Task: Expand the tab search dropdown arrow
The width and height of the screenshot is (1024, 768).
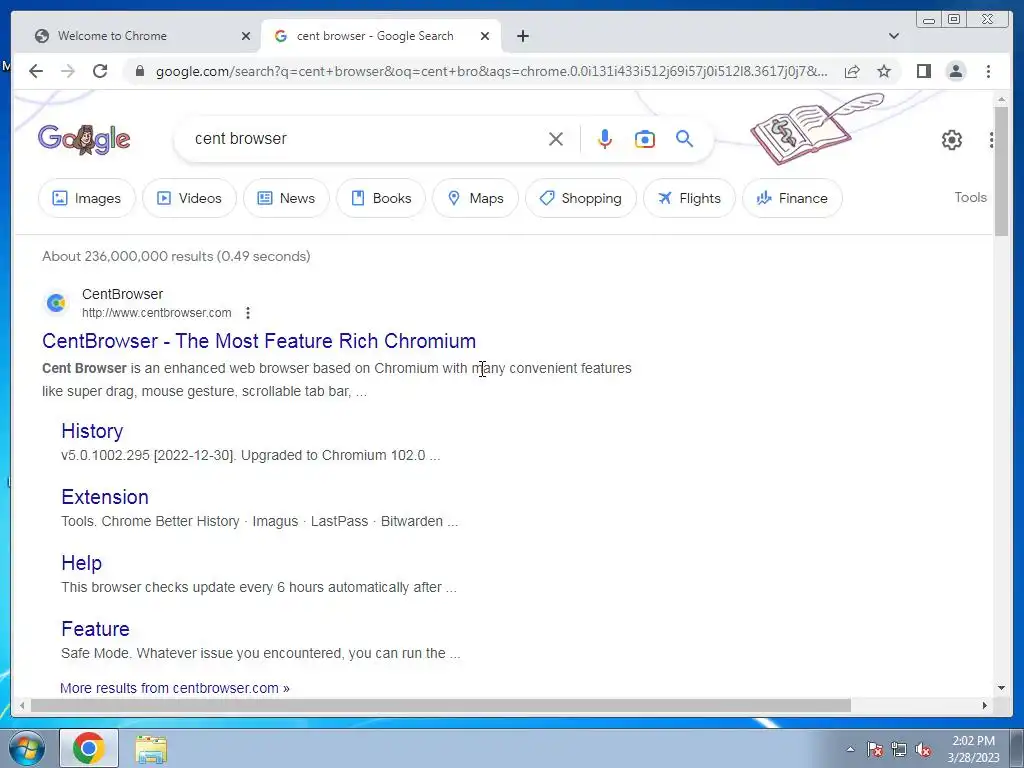Action: 894,36
